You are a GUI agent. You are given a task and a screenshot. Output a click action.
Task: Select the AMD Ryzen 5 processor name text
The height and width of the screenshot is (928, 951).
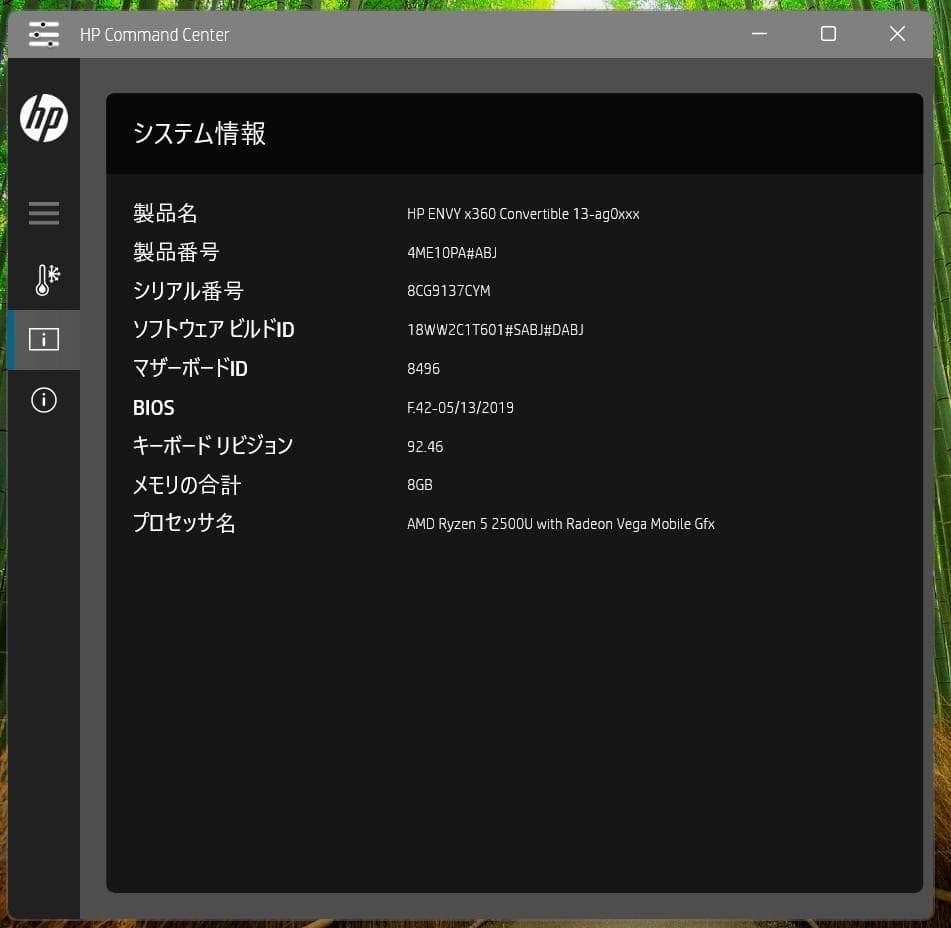click(560, 523)
